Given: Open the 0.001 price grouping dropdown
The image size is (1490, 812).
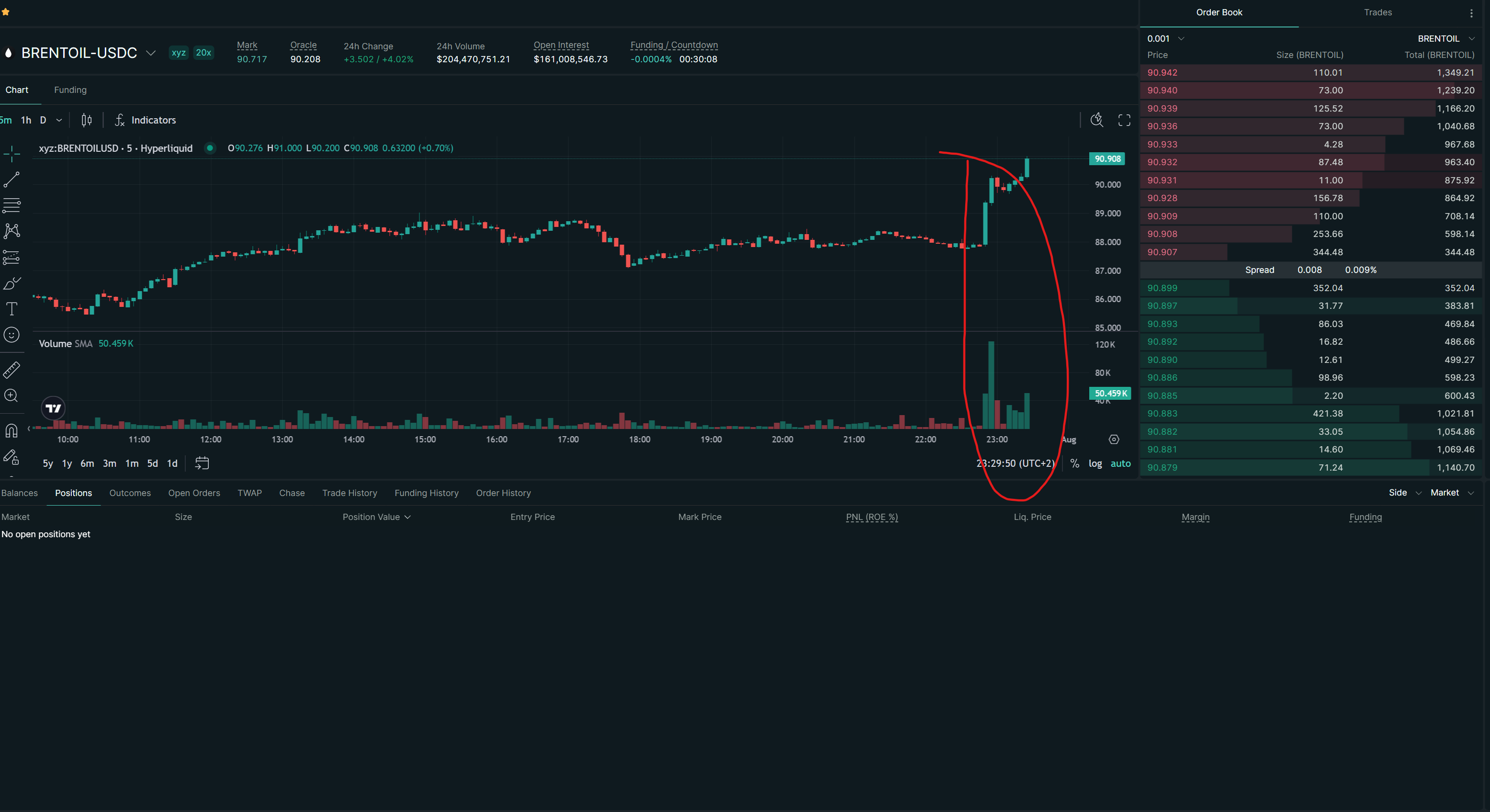Looking at the screenshot, I should (x=1165, y=39).
